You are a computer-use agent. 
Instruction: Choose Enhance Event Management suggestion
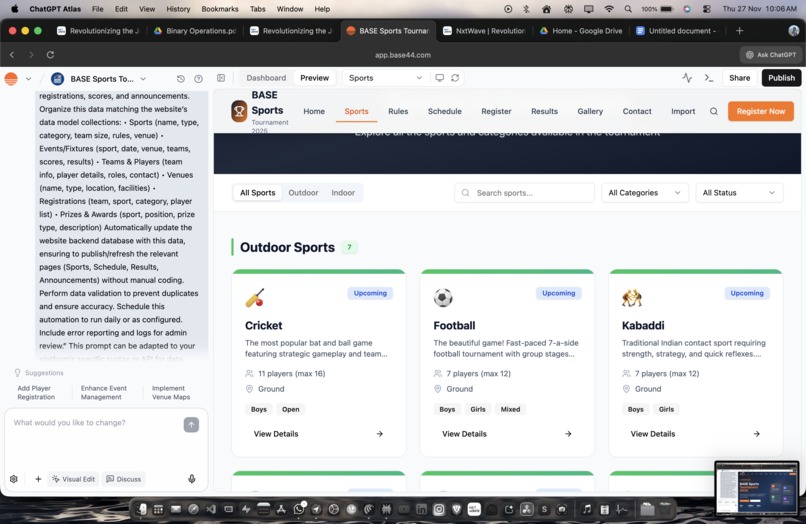coord(103,392)
